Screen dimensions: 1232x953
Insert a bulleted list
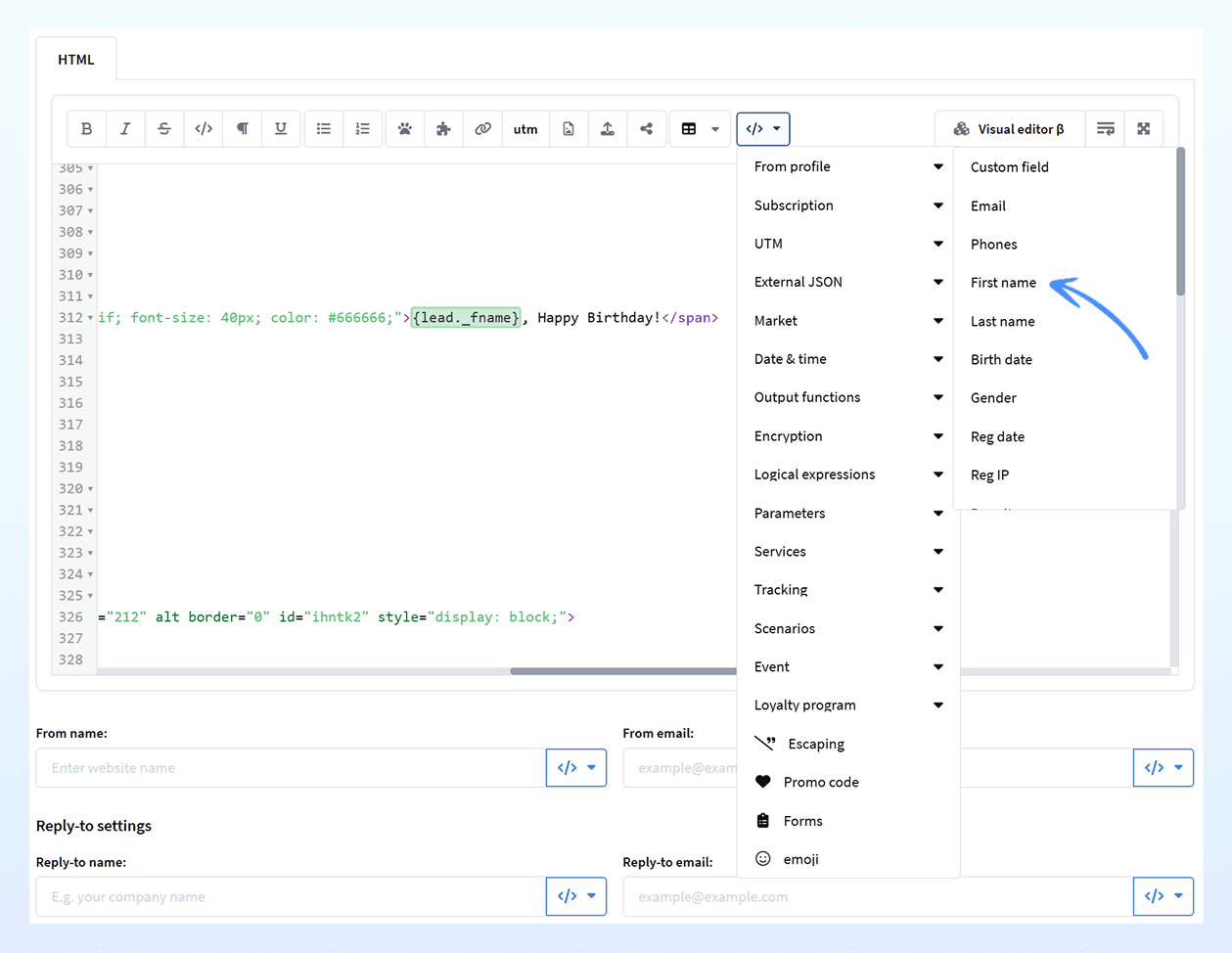pyautogui.click(x=324, y=129)
